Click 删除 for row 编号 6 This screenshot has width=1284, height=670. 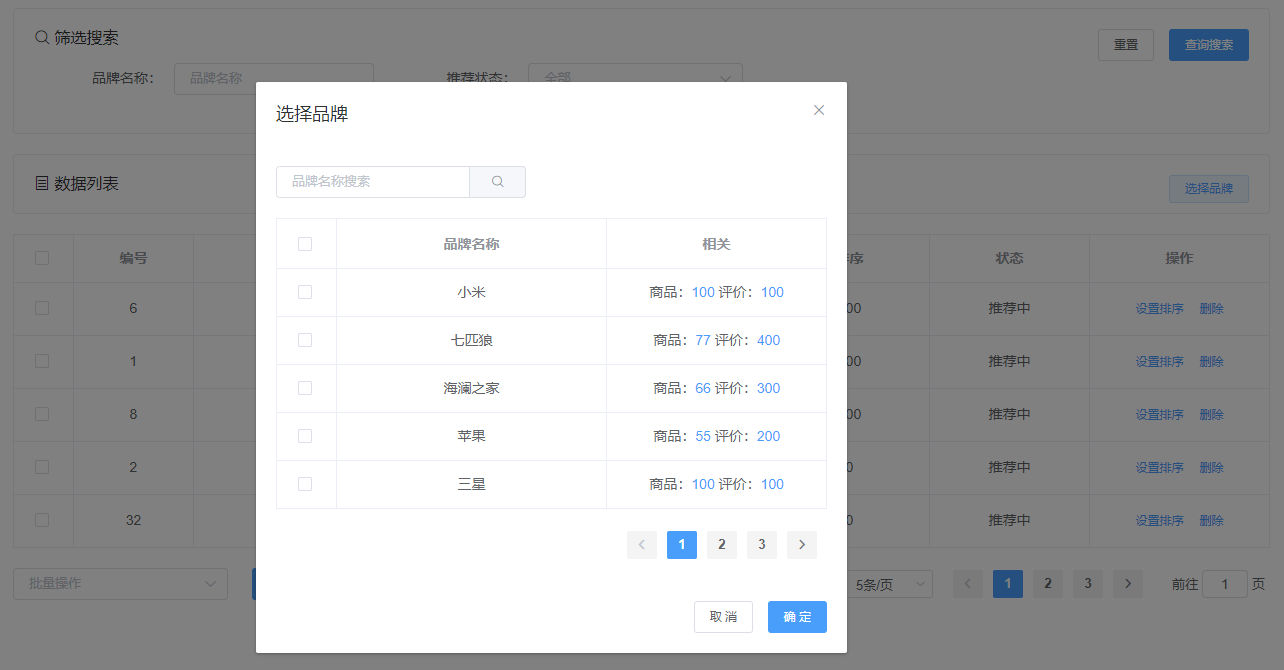[1211, 309]
